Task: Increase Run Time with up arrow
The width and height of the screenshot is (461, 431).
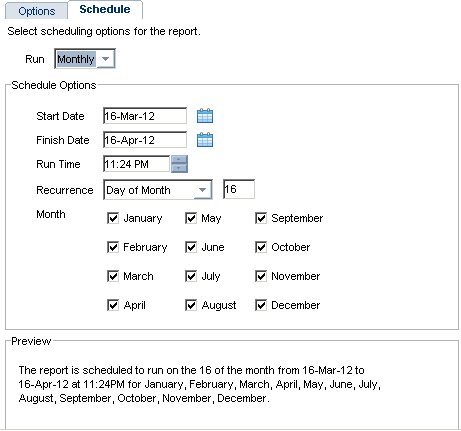Action: [x=179, y=160]
